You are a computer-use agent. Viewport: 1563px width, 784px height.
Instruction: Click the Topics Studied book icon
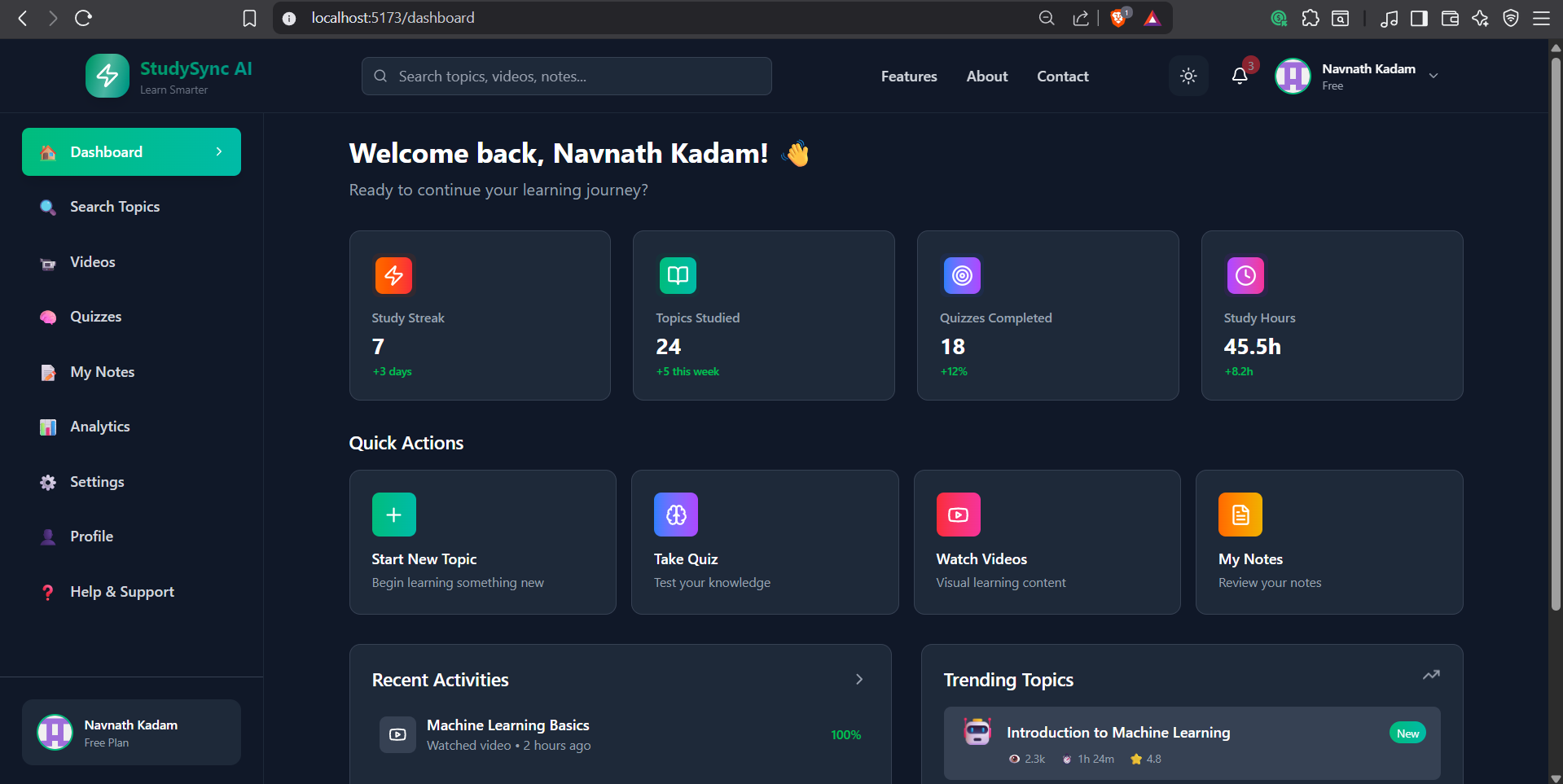(678, 275)
